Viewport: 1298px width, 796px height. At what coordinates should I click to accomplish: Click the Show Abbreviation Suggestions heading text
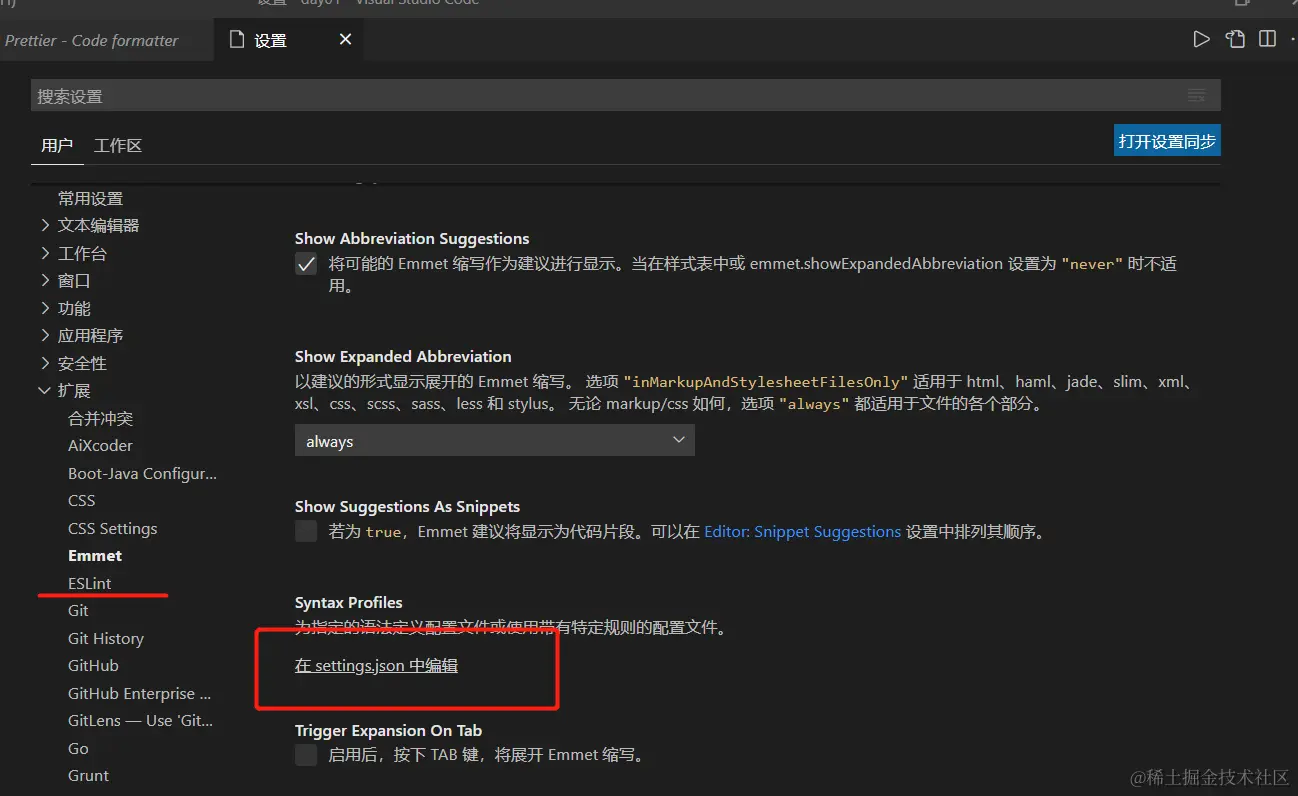[412, 239]
